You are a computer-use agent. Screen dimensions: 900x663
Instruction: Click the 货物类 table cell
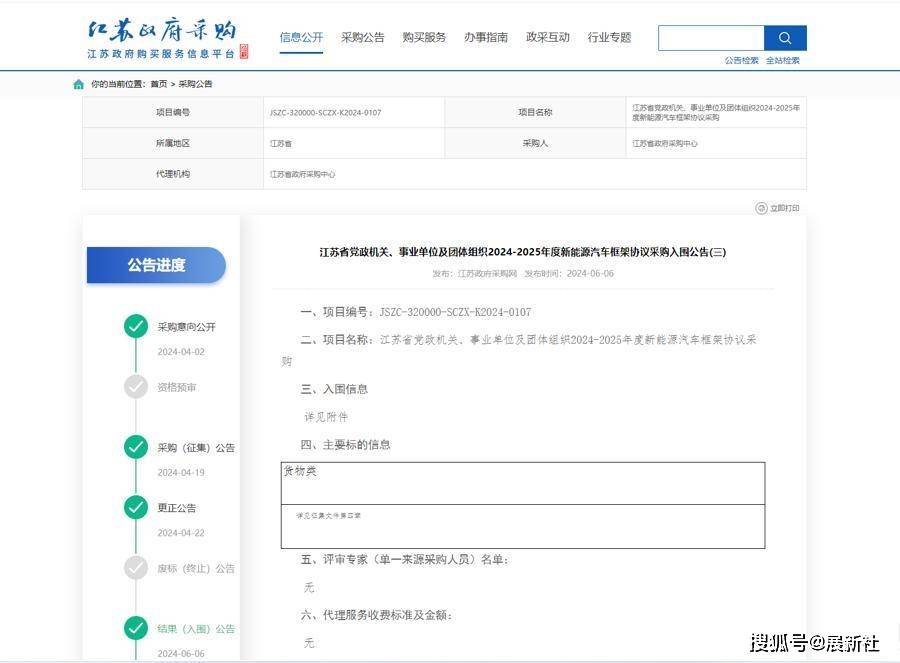coord(523,483)
